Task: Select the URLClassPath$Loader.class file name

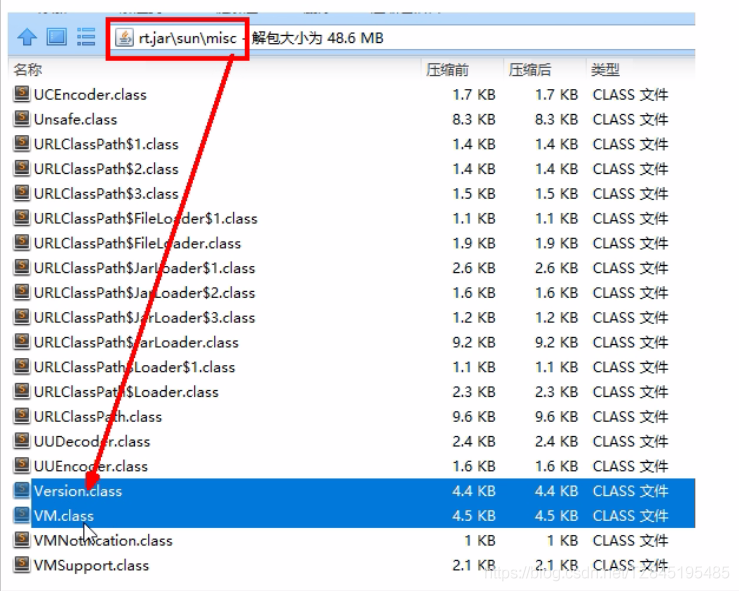Action: point(126,392)
